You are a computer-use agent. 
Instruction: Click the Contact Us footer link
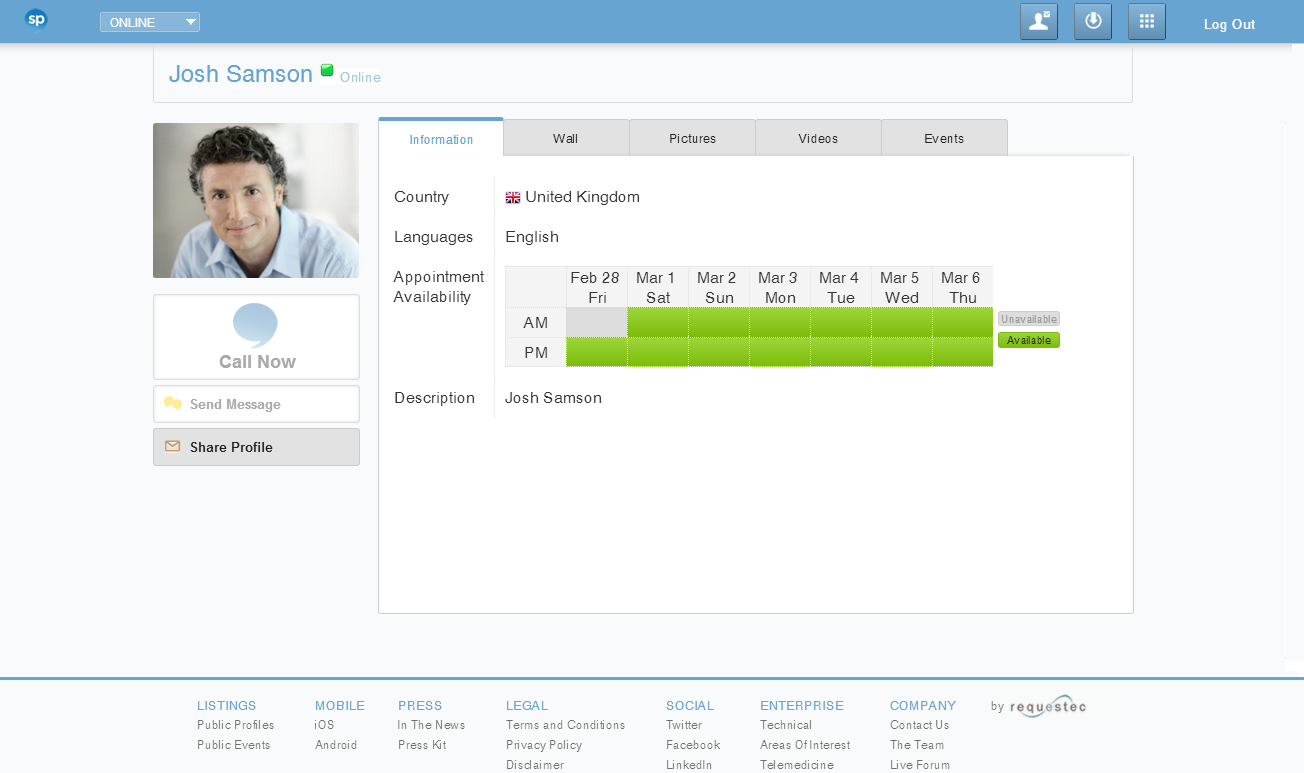(x=919, y=725)
